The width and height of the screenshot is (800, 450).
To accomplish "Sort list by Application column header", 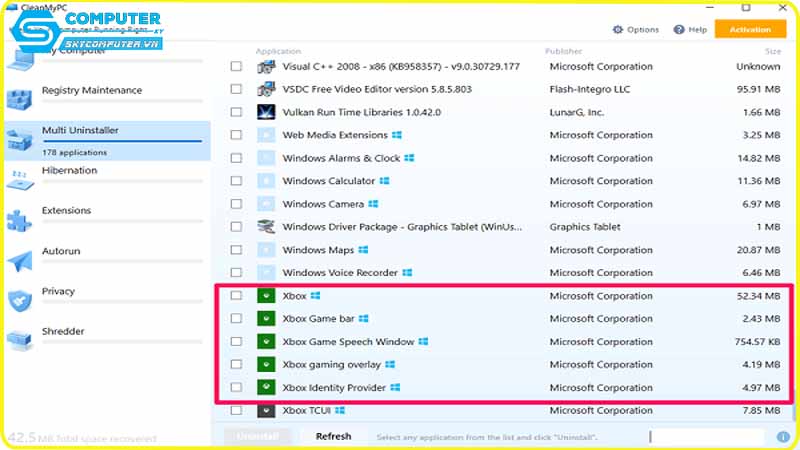I will pyautogui.click(x=278, y=51).
